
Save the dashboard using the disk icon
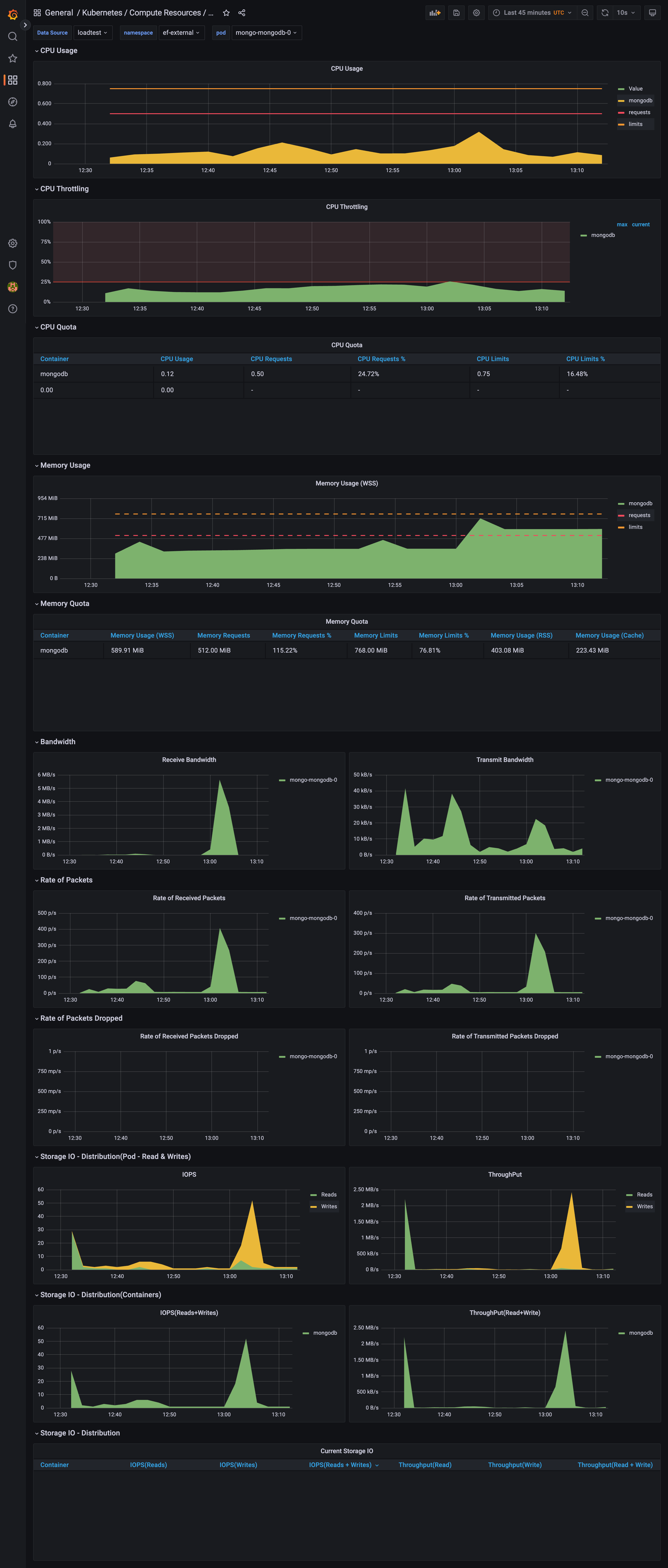point(456,13)
